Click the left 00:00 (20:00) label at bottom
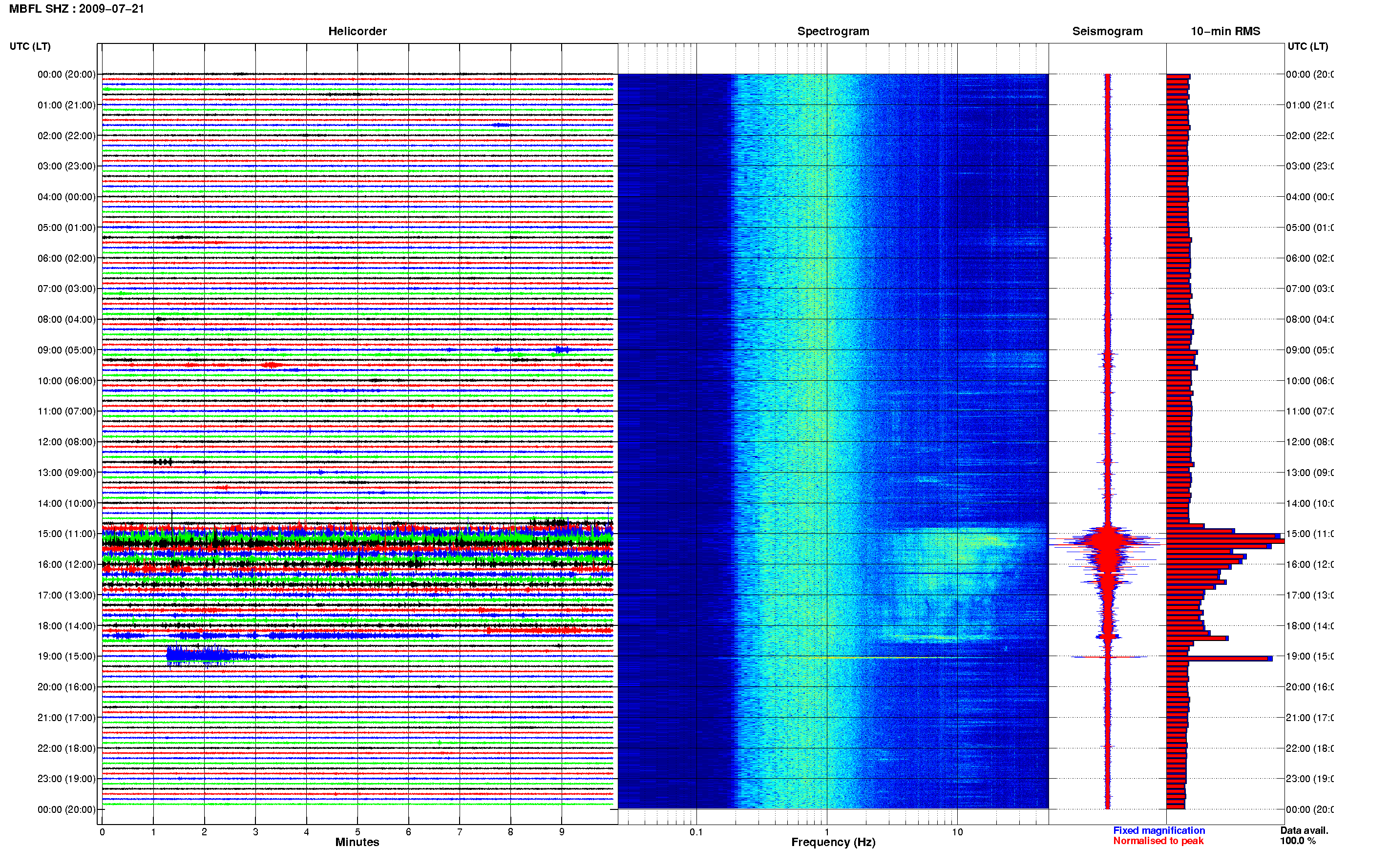Viewport: 1389px width, 868px height. click(x=66, y=809)
